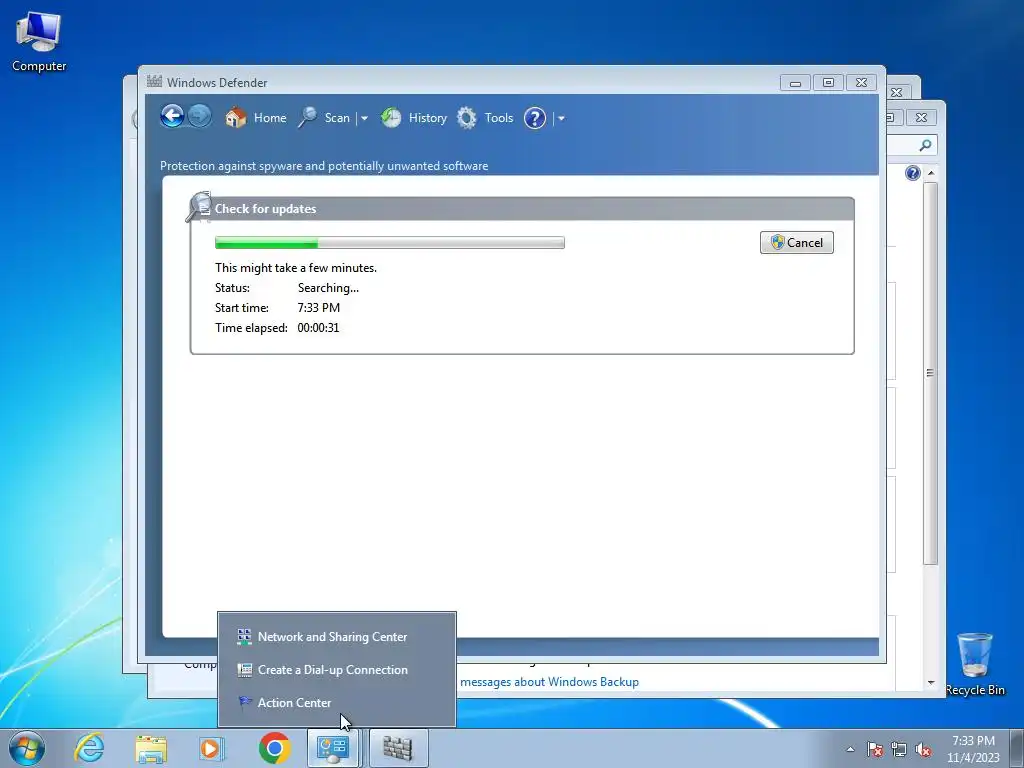Cancel the update check
This screenshot has height=768, width=1024.
(x=797, y=242)
